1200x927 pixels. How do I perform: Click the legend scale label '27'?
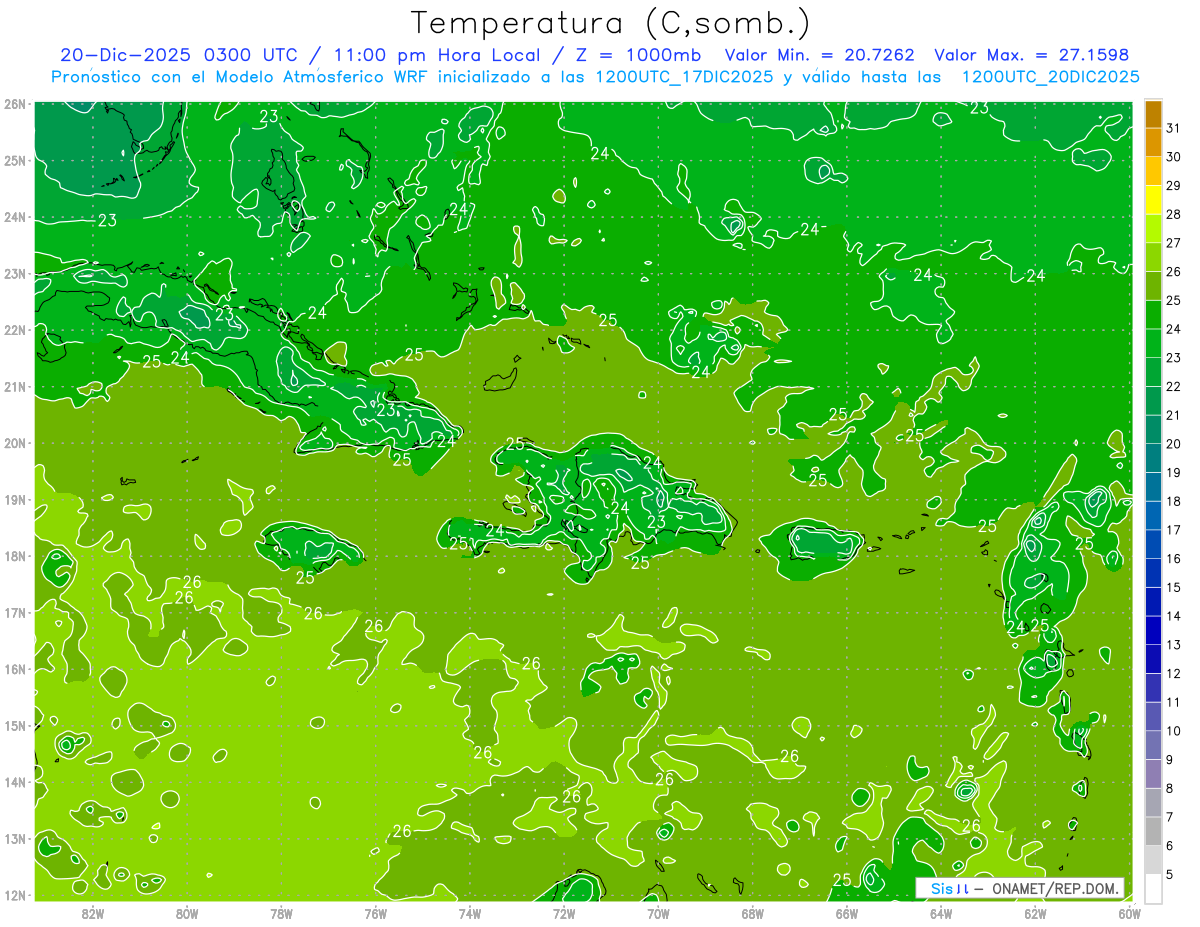point(1173,242)
